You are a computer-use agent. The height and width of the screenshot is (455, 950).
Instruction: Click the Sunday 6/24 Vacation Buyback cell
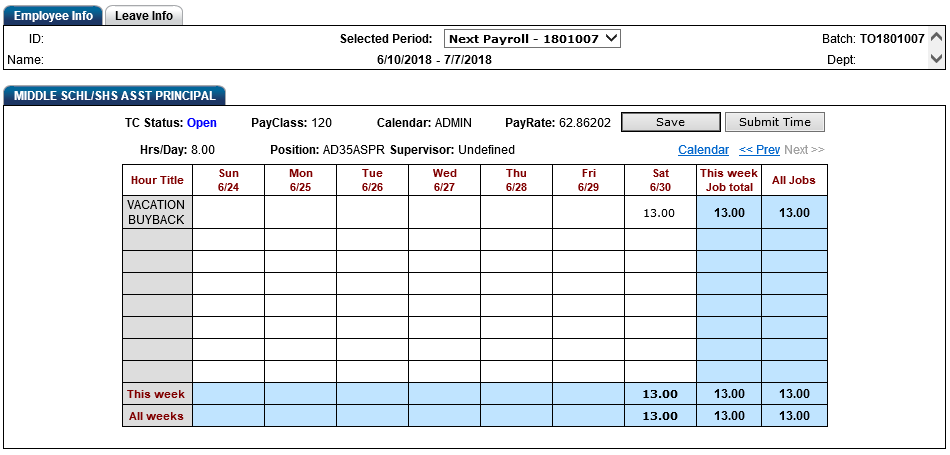pos(228,212)
